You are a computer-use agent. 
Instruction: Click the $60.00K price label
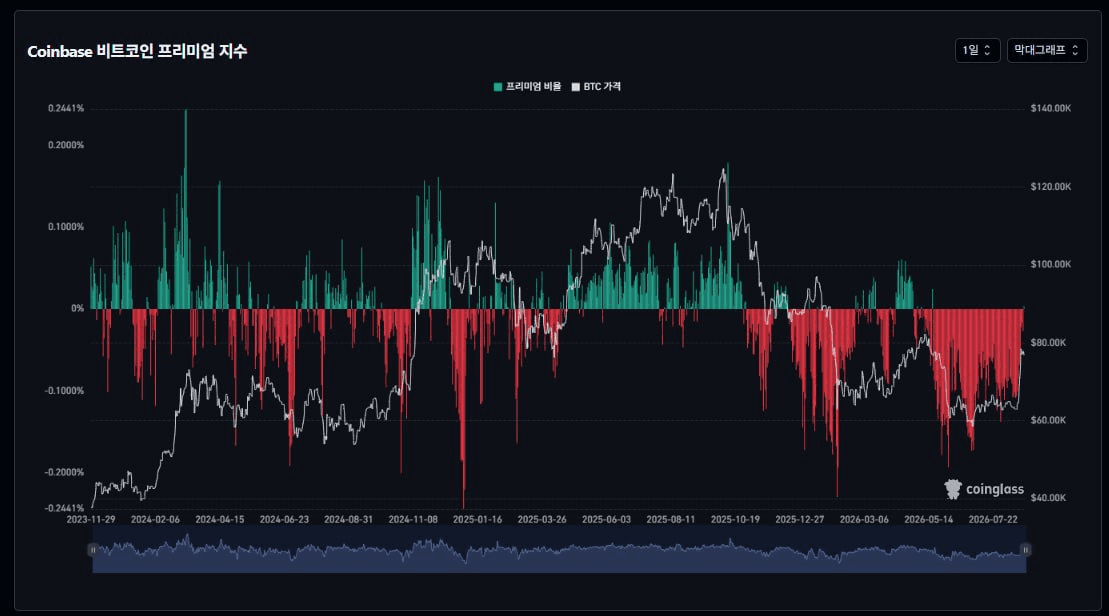point(1048,420)
